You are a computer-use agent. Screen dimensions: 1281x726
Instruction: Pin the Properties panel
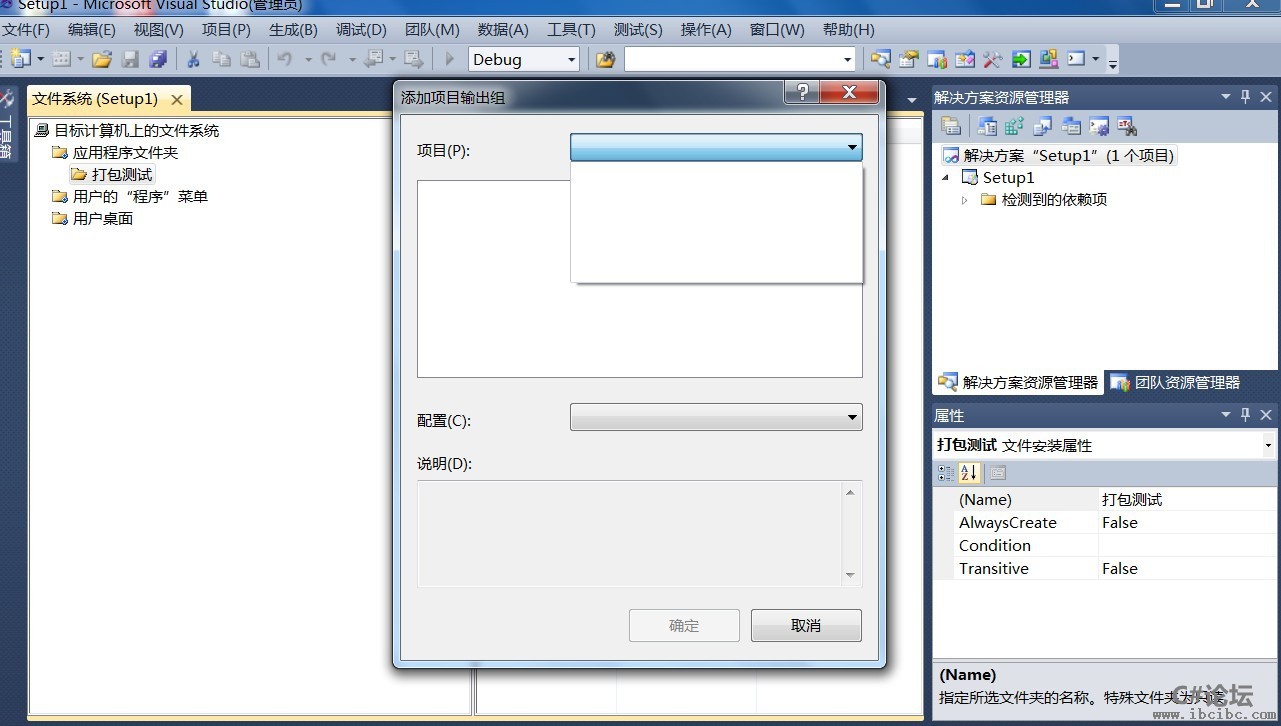[1245, 414]
